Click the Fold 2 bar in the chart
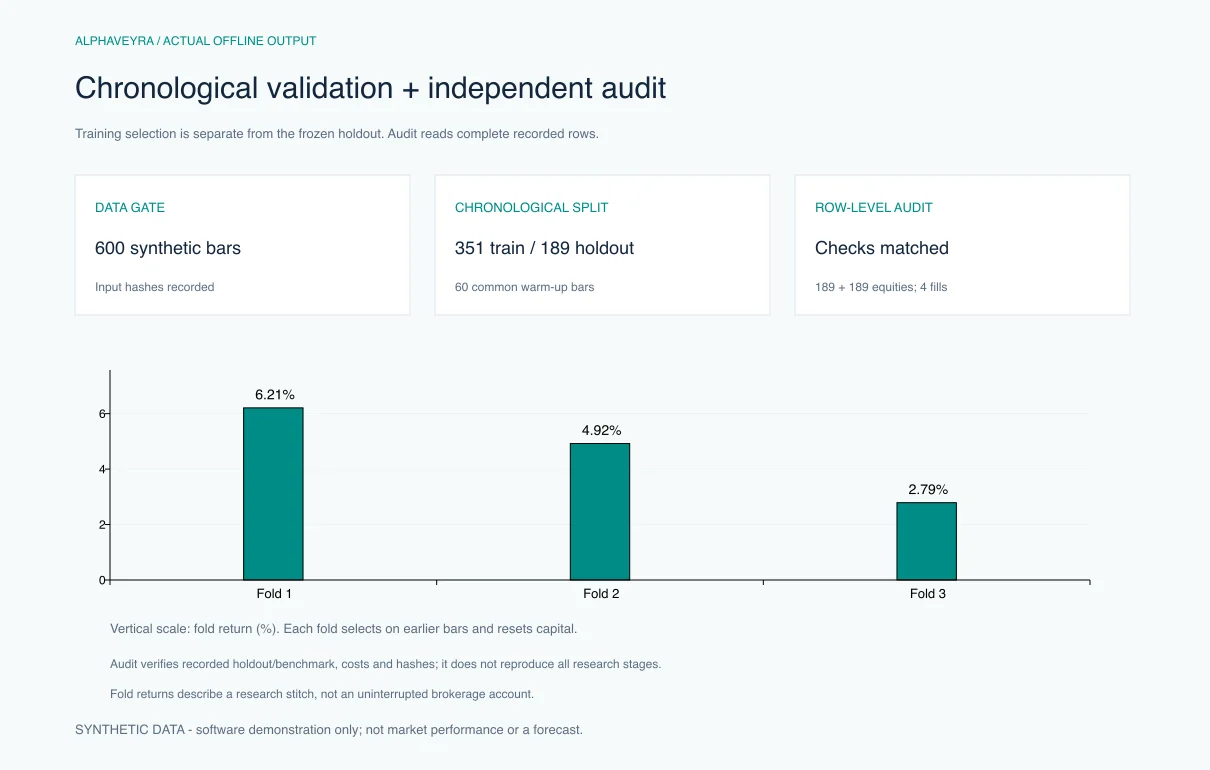 point(600,512)
